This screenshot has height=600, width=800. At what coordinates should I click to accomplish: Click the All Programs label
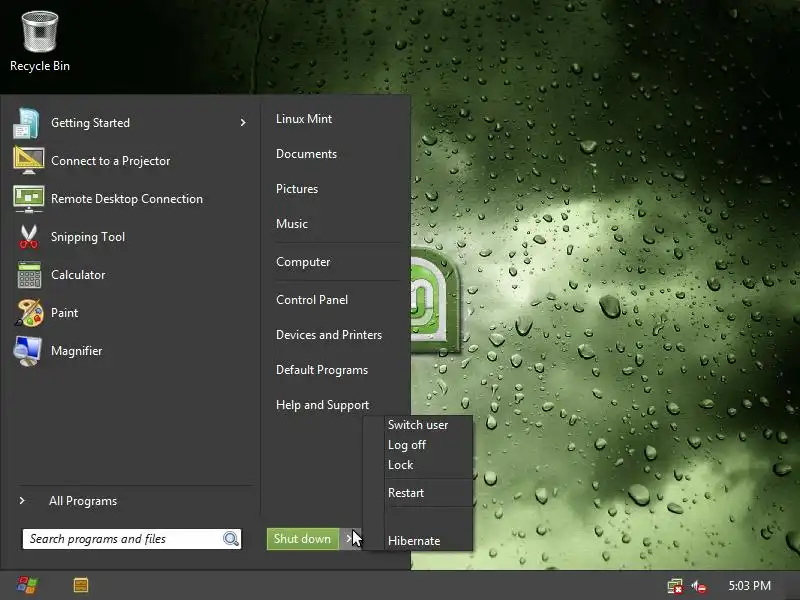click(x=83, y=501)
